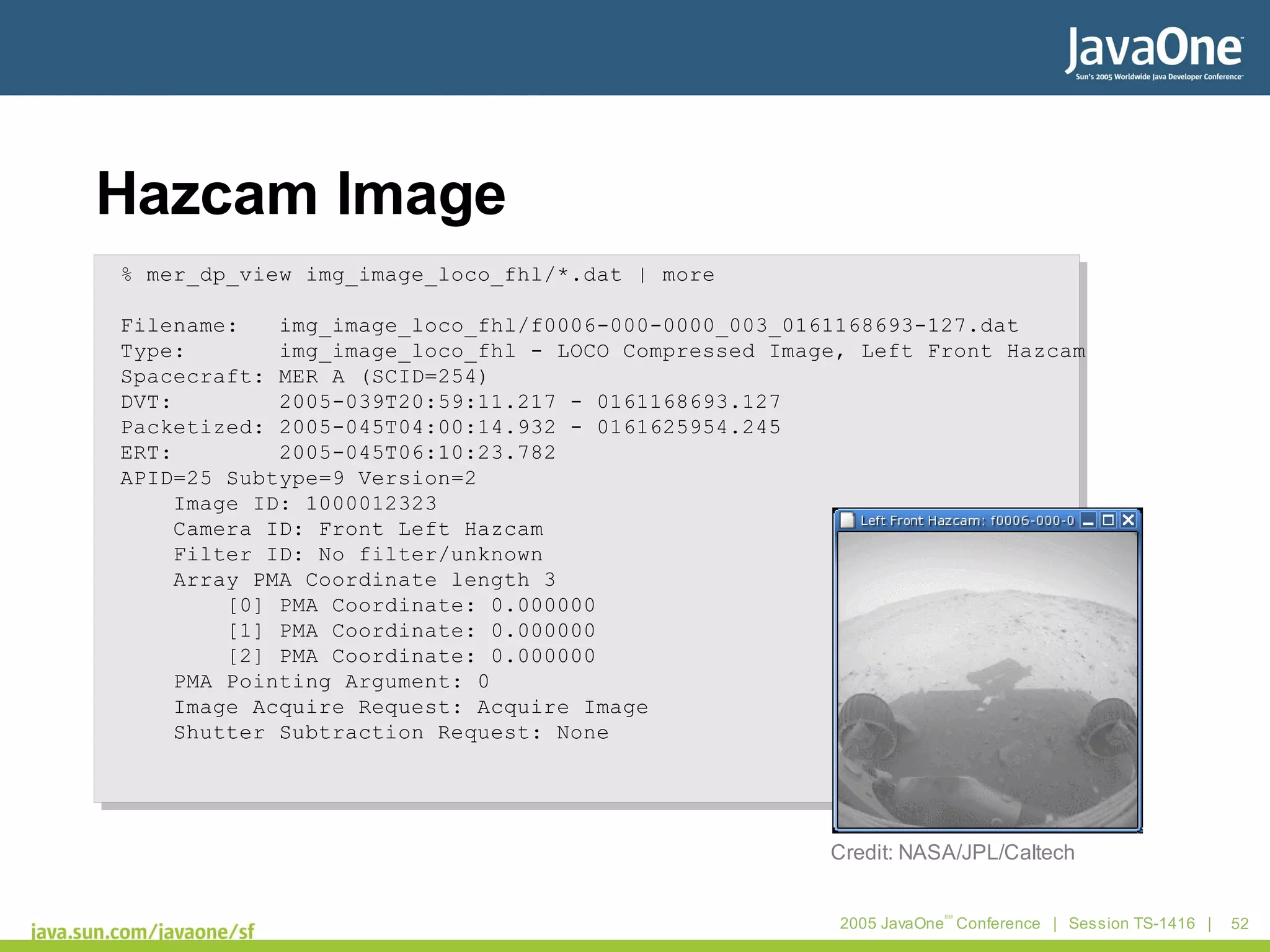Click the Hazcam window menu icon
Viewport: 1270px width, 952px height.
tap(847, 521)
